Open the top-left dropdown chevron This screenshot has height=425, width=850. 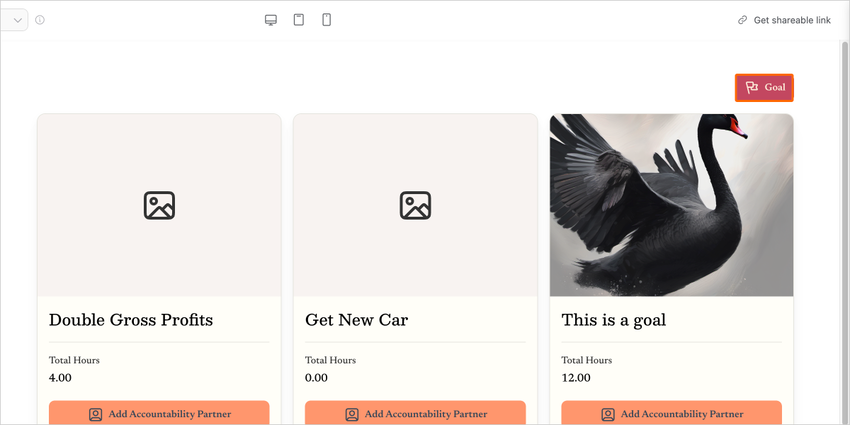[17, 20]
